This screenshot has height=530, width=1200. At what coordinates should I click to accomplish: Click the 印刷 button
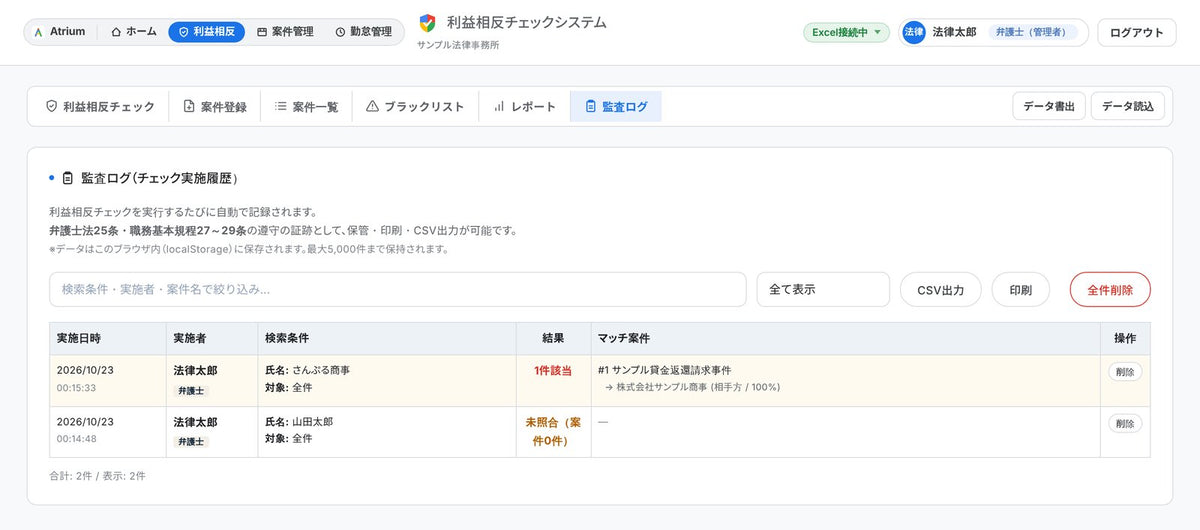click(x=1021, y=290)
